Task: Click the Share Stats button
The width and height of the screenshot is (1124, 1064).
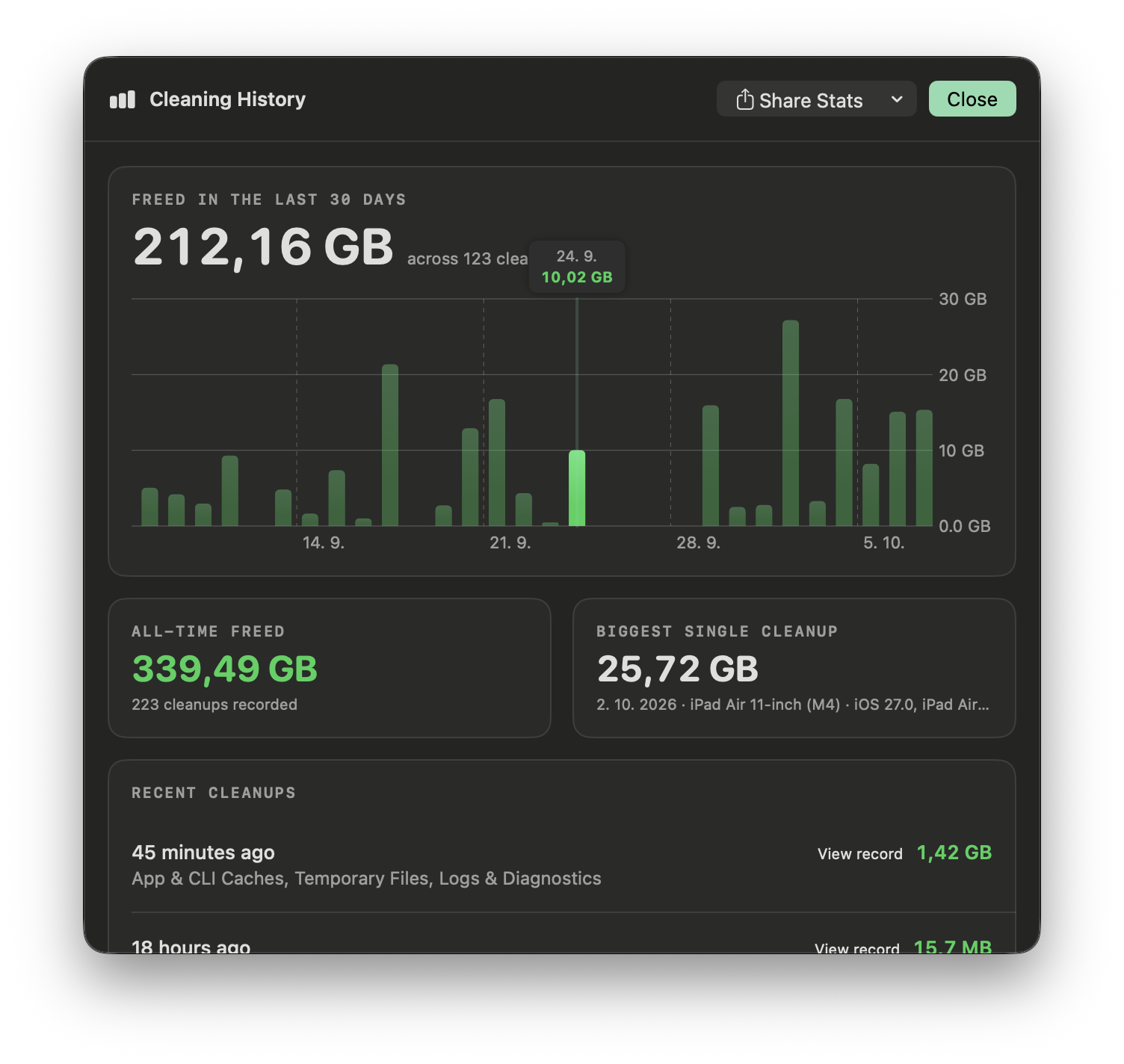Action: click(x=799, y=99)
